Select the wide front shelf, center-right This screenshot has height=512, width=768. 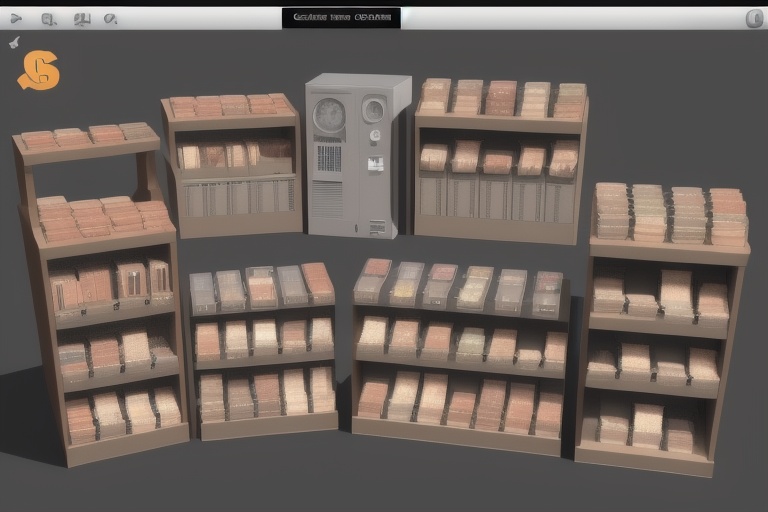(460, 355)
